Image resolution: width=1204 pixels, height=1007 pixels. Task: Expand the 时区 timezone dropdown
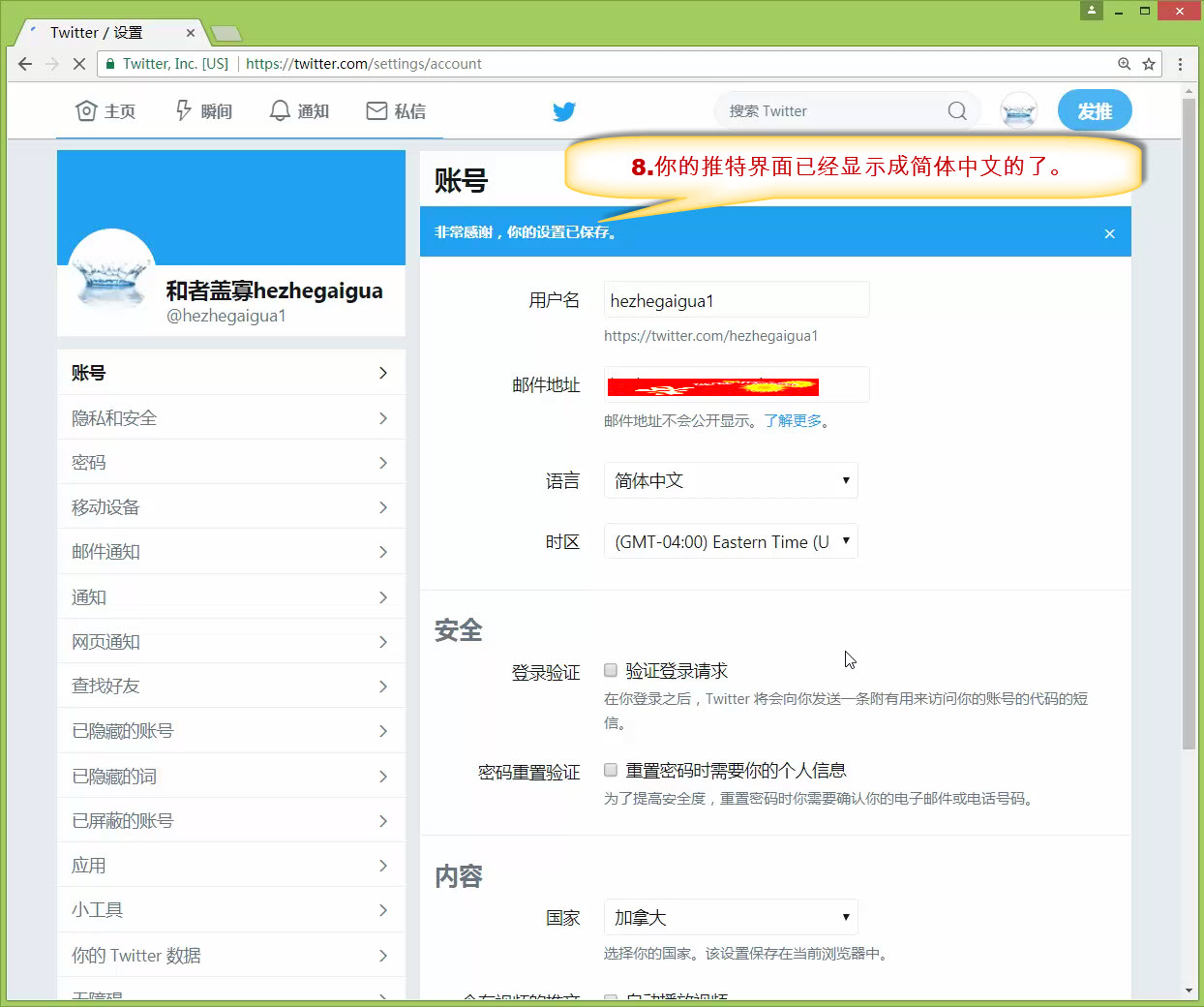click(731, 542)
